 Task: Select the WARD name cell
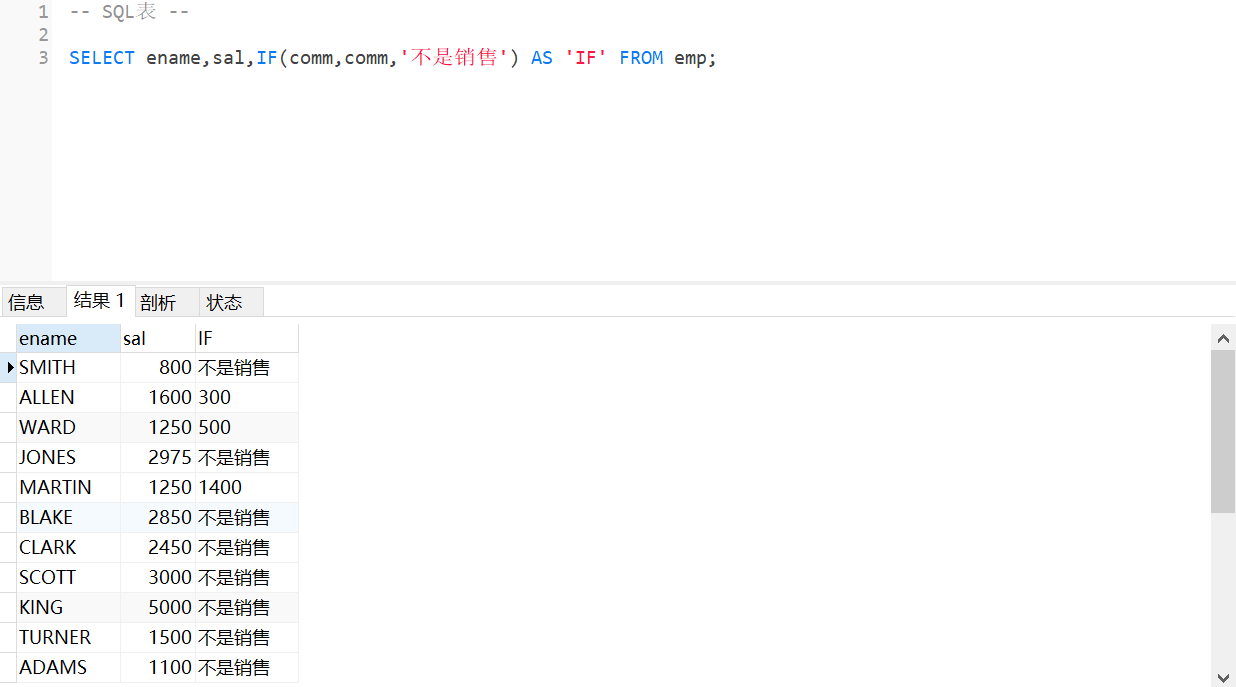[69, 428]
